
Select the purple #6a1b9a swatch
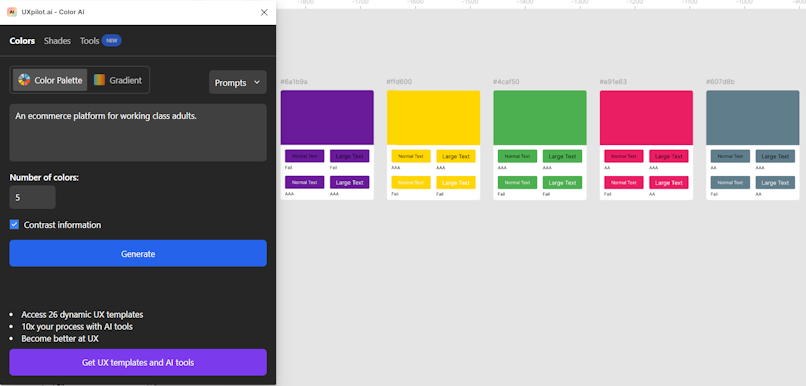point(327,117)
